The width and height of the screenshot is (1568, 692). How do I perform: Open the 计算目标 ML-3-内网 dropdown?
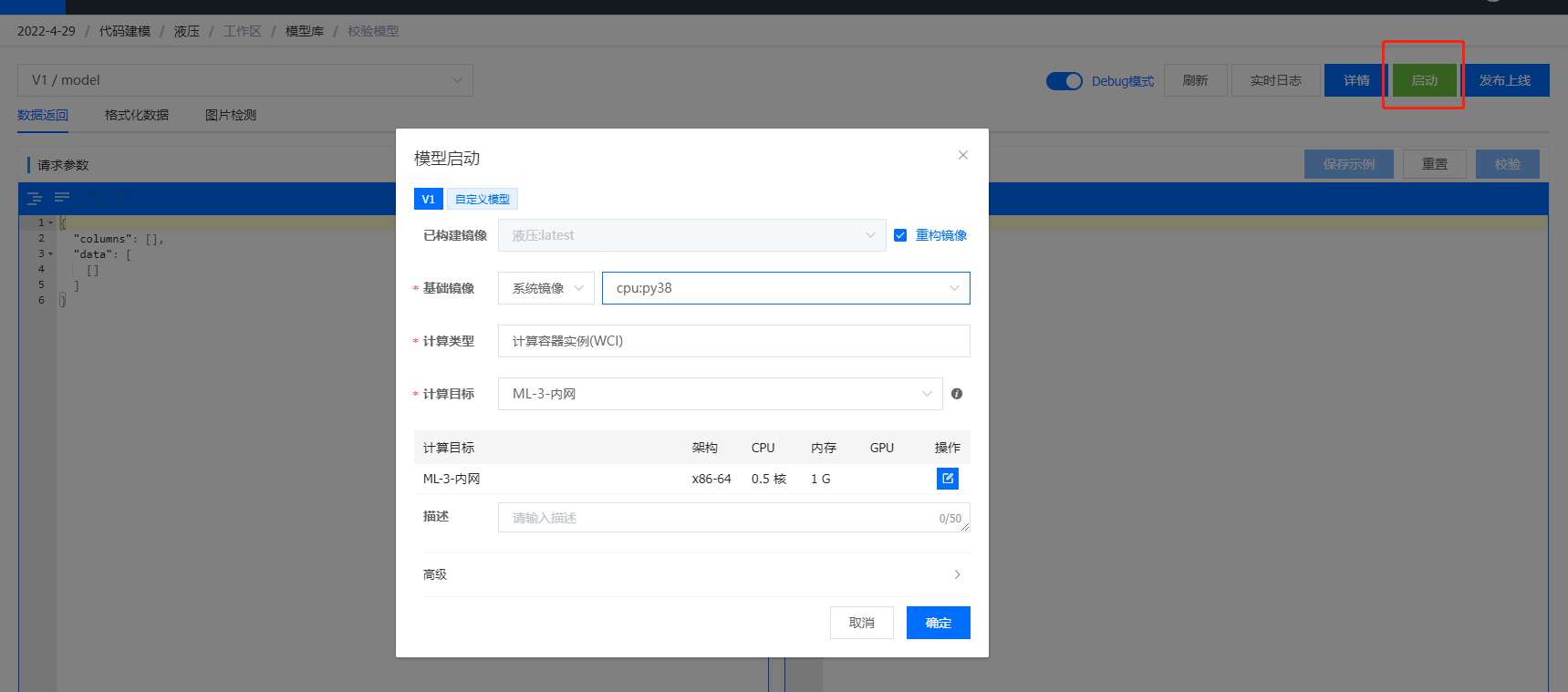[720, 394]
